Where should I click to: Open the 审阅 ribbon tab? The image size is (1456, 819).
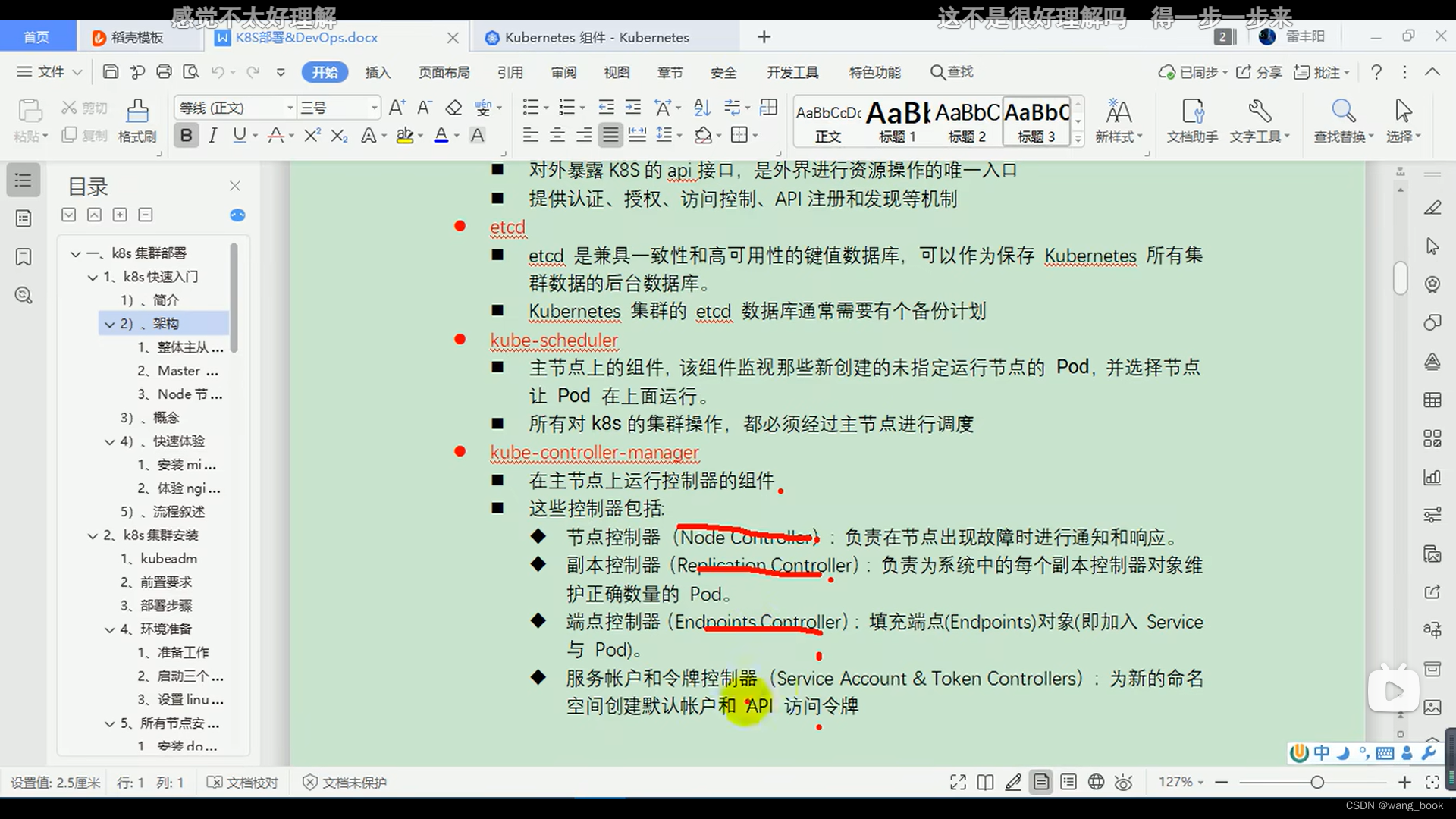pyautogui.click(x=563, y=72)
